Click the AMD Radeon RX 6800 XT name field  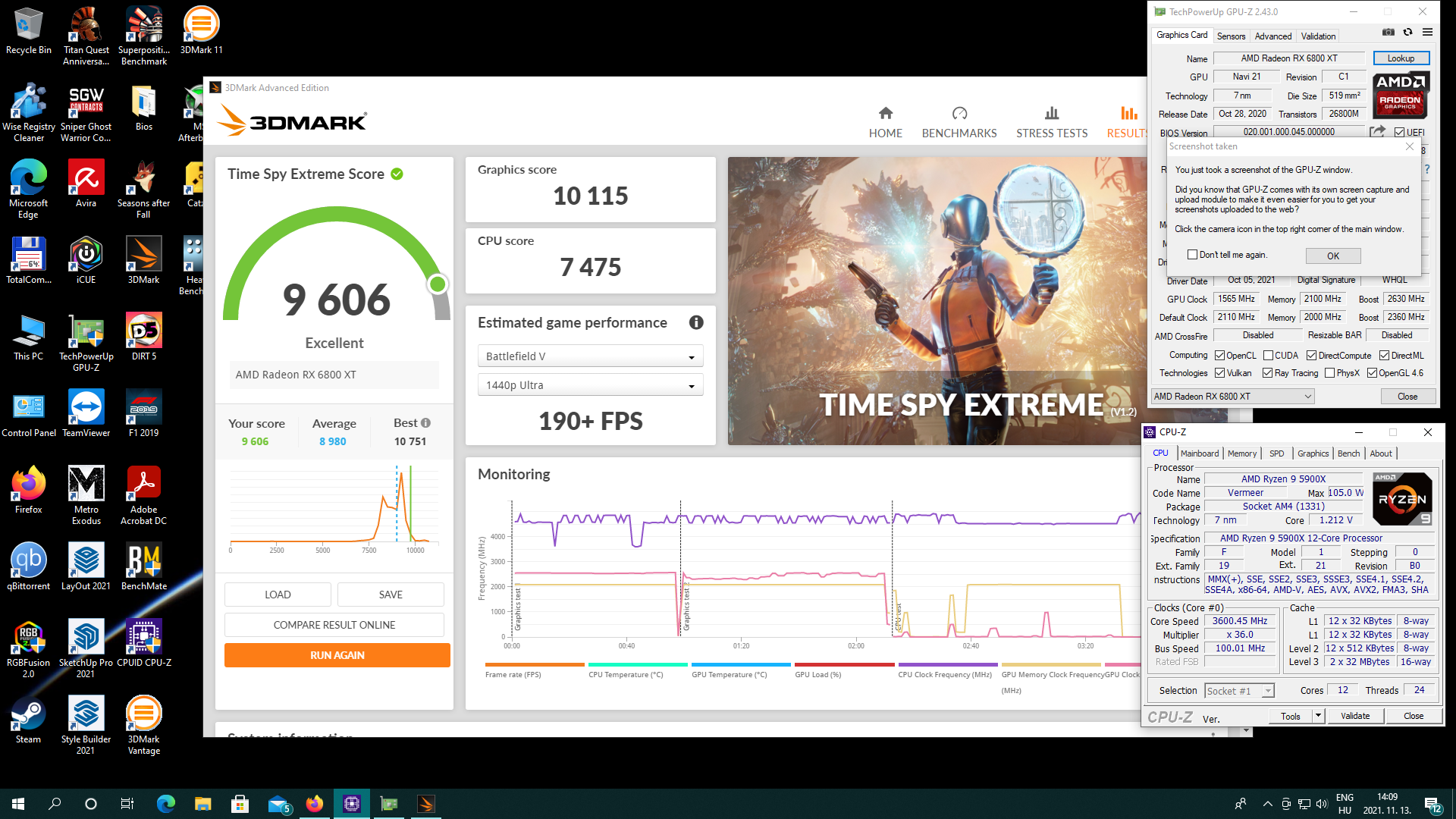click(x=1289, y=58)
